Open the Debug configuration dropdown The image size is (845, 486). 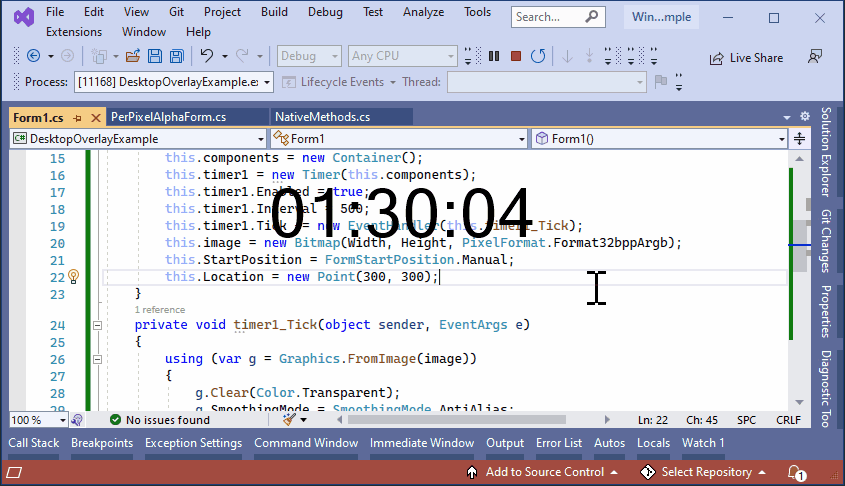click(309, 56)
